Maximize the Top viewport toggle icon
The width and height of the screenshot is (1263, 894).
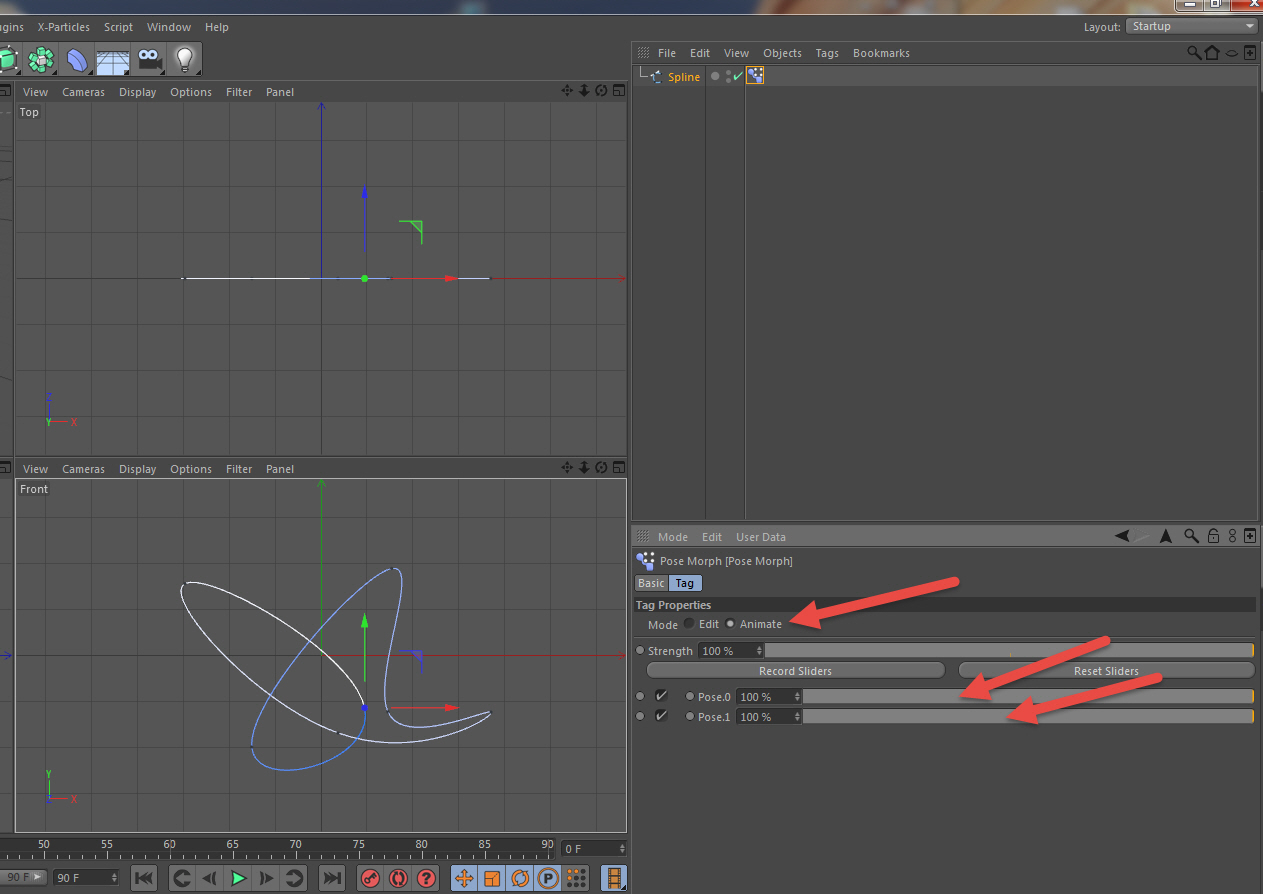click(618, 91)
